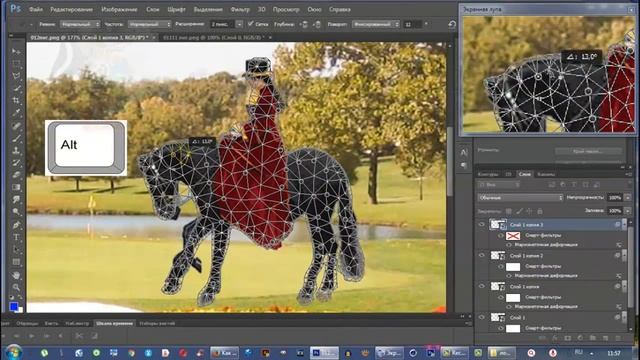Click the timeline play button

tap(31, 336)
